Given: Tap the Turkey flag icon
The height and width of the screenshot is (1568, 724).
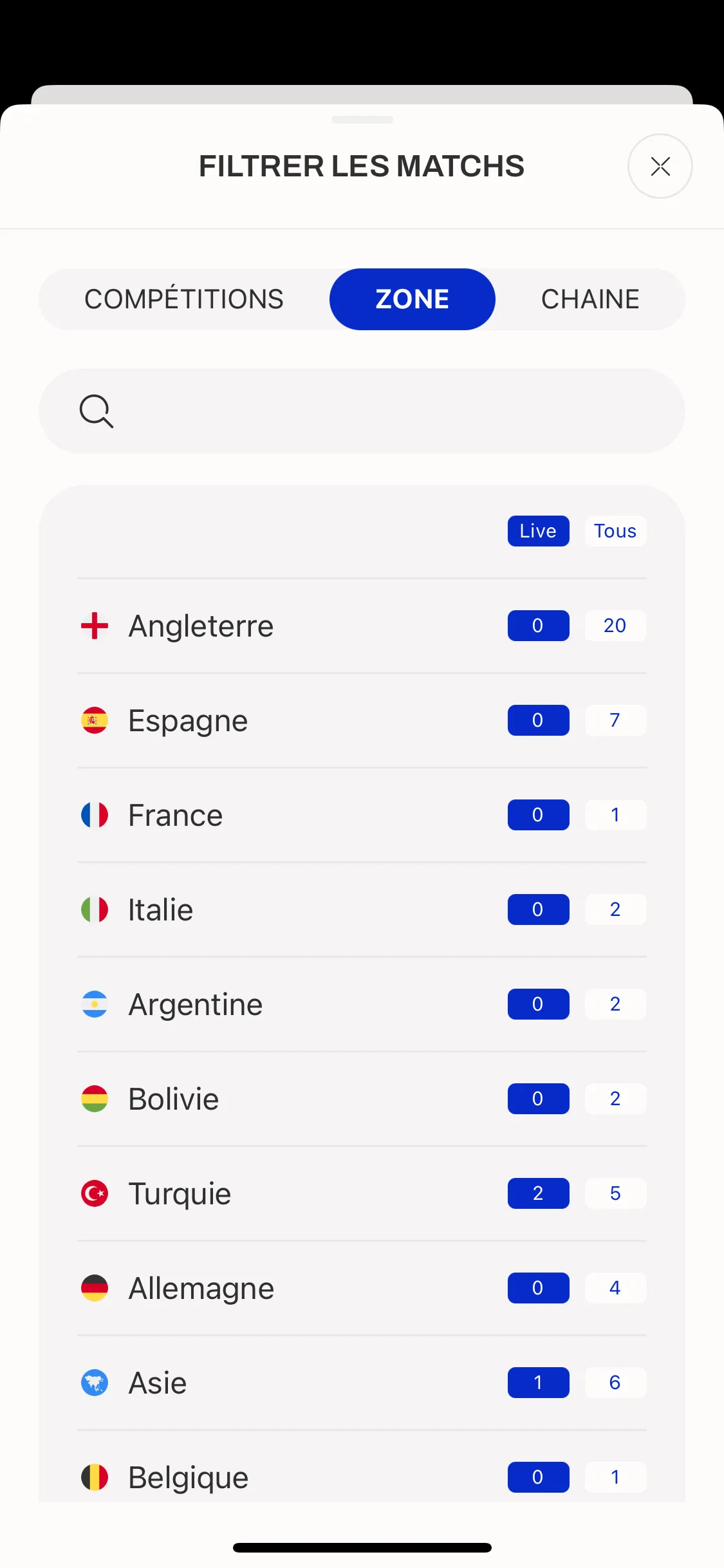Looking at the screenshot, I should 95,1193.
